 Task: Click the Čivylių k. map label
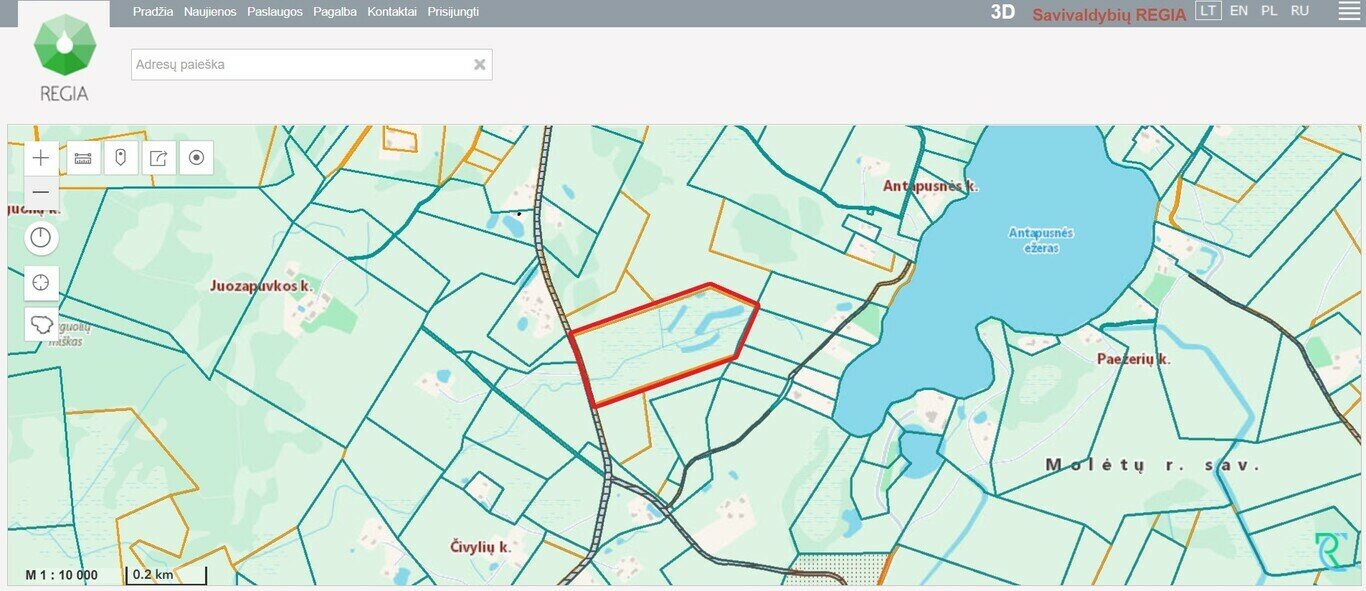[481, 547]
